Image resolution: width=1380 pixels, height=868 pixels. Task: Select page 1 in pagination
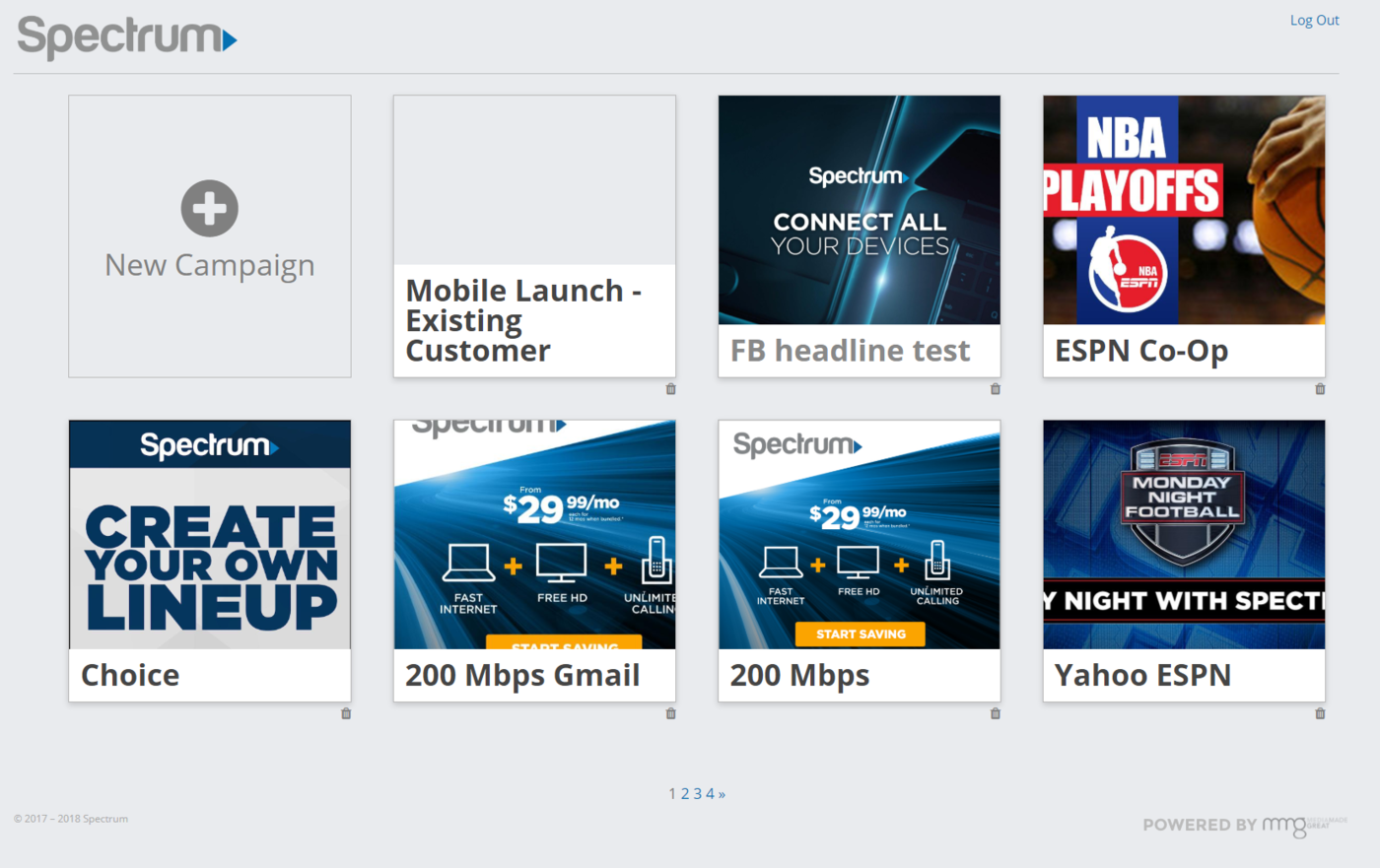(672, 793)
